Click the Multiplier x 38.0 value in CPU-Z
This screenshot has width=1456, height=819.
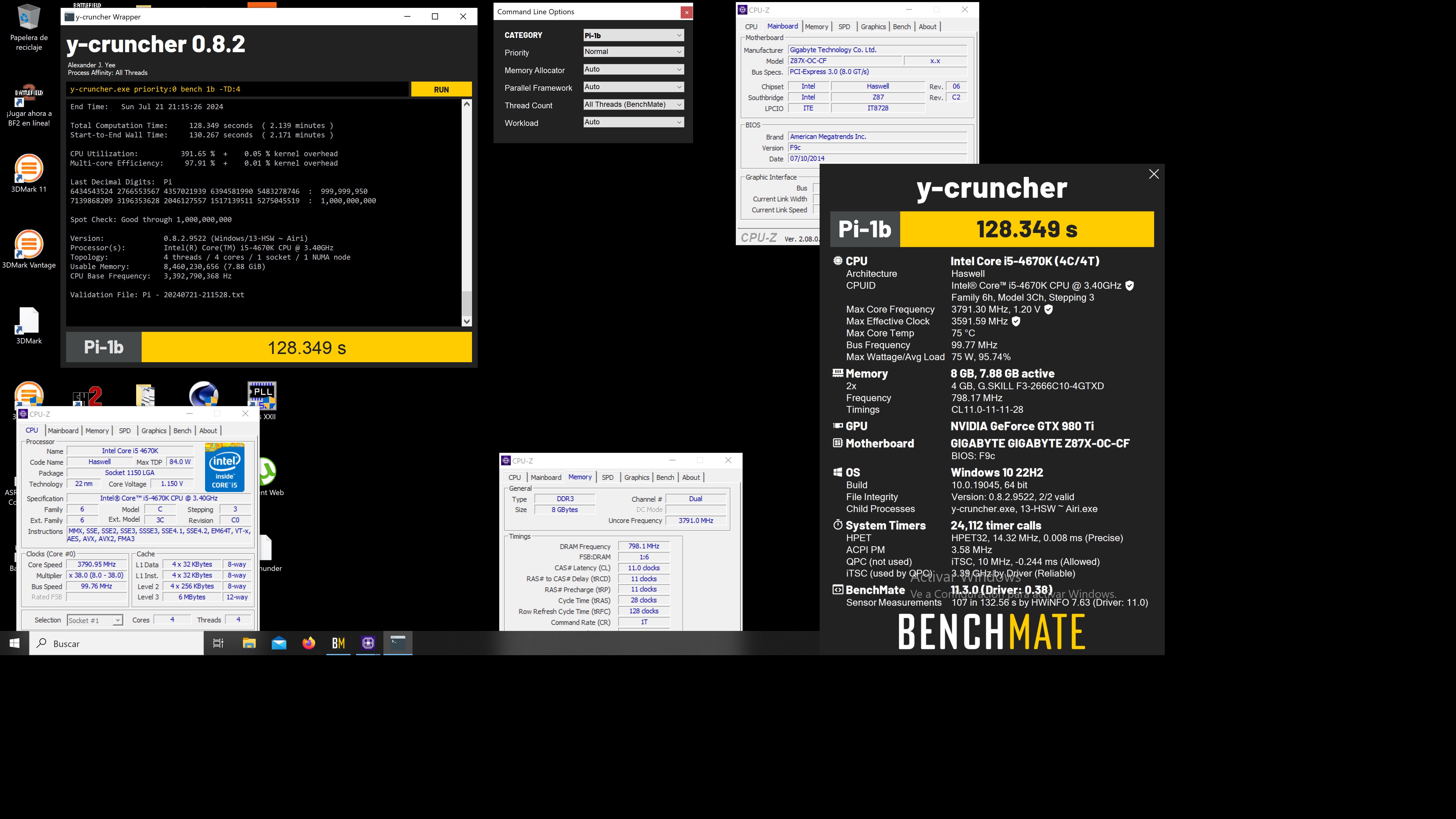click(x=97, y=575)
